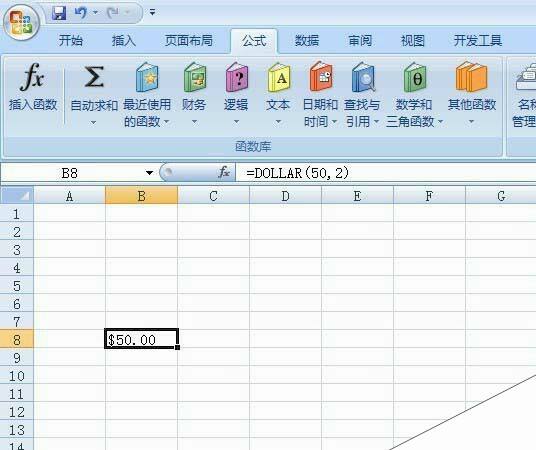
Task: Switch to the 页面布局 tab
Action: 189,41
